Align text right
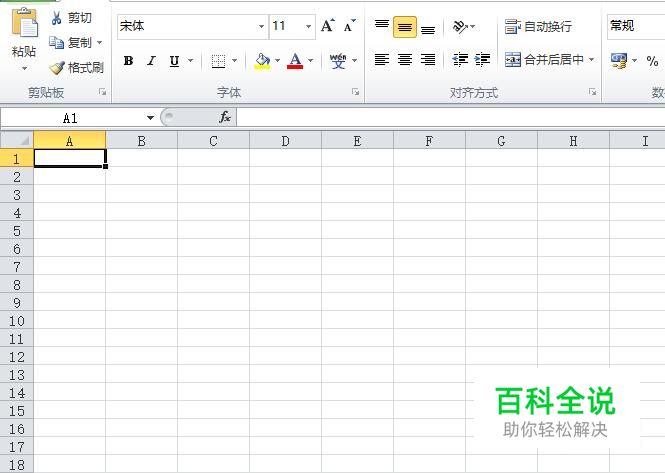 [428, 60]
